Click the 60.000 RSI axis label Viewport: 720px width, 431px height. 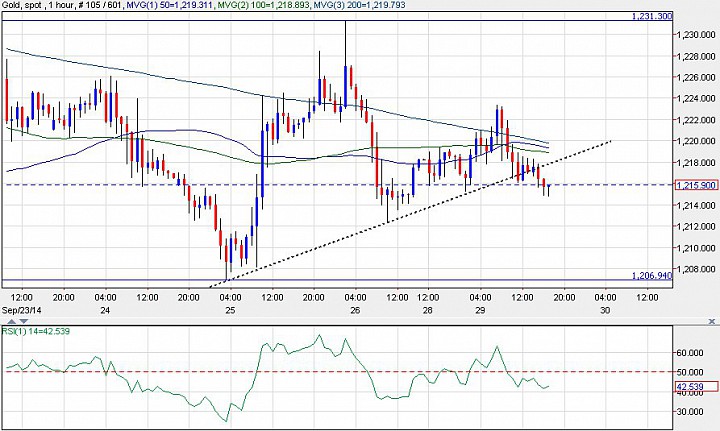[x=690, y=353]
